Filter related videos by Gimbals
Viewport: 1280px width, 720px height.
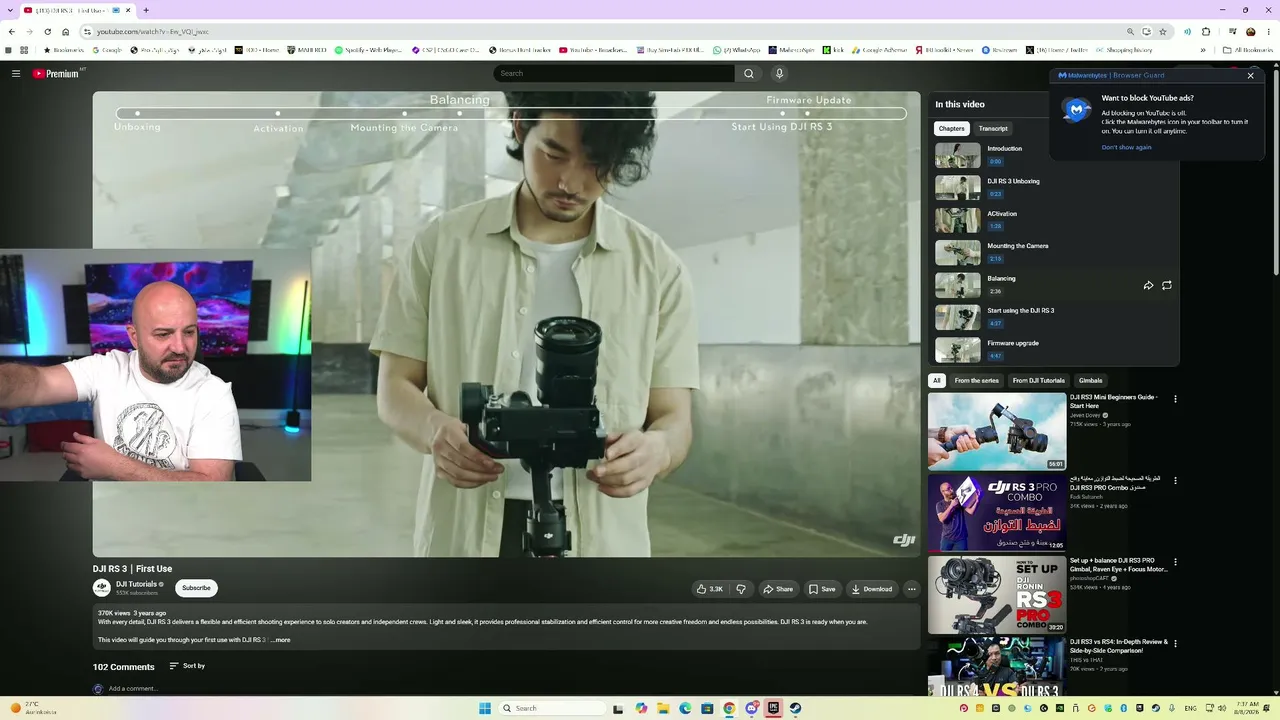(x=1091, y=380)
